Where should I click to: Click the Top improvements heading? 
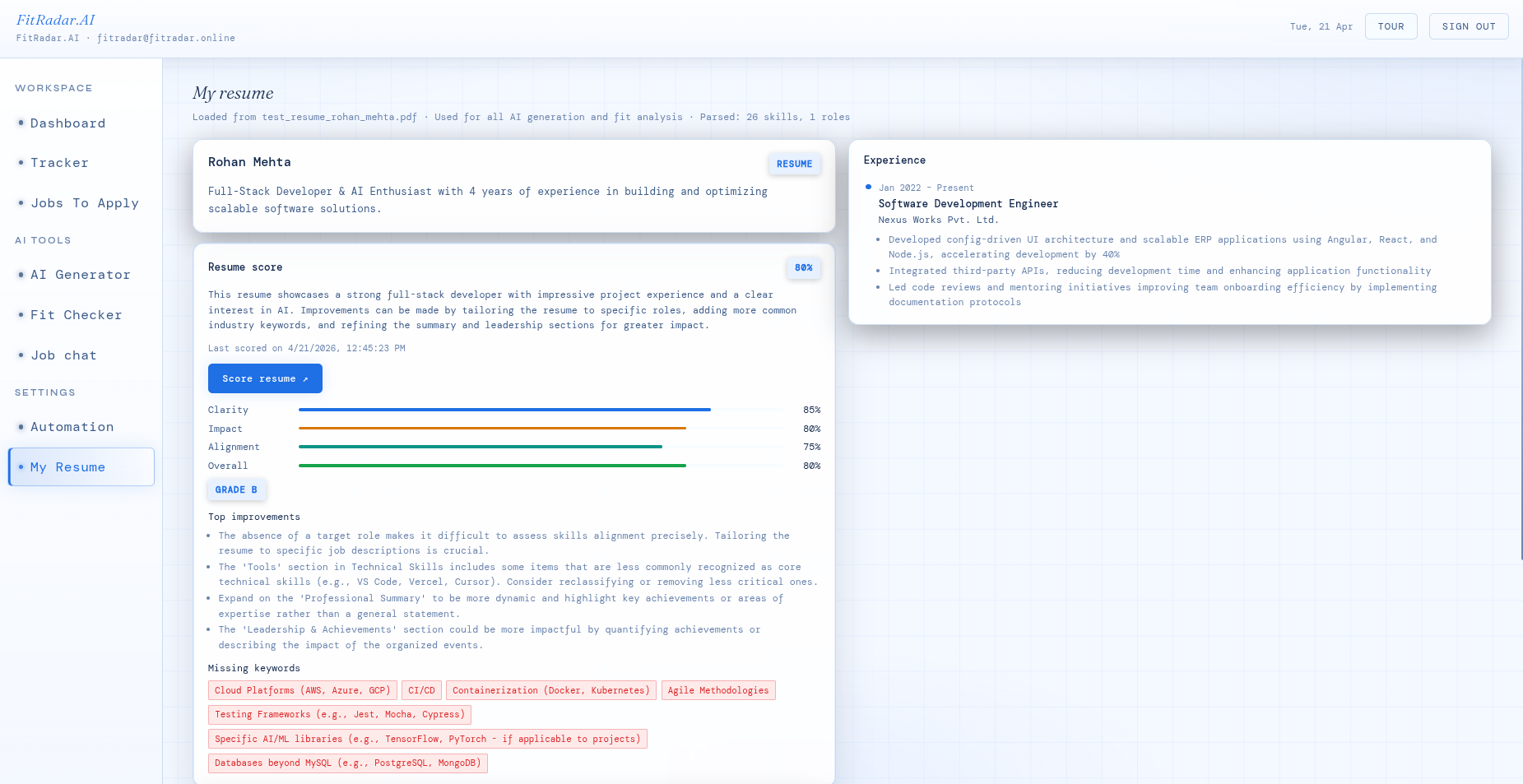coord(254,517)
